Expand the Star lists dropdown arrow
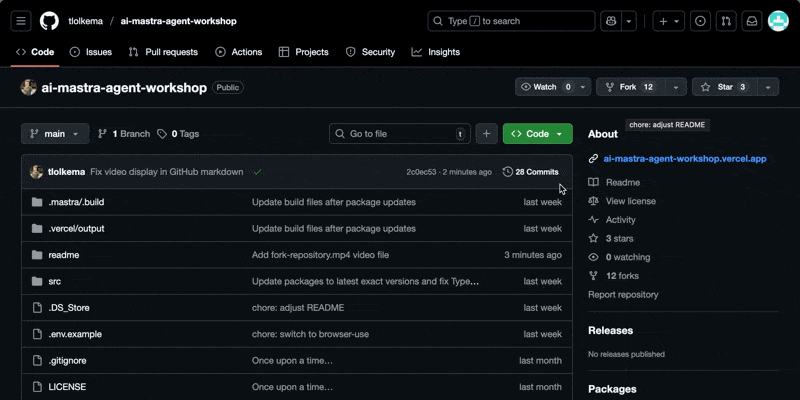800x400 pixels. (x=768, y=87)
